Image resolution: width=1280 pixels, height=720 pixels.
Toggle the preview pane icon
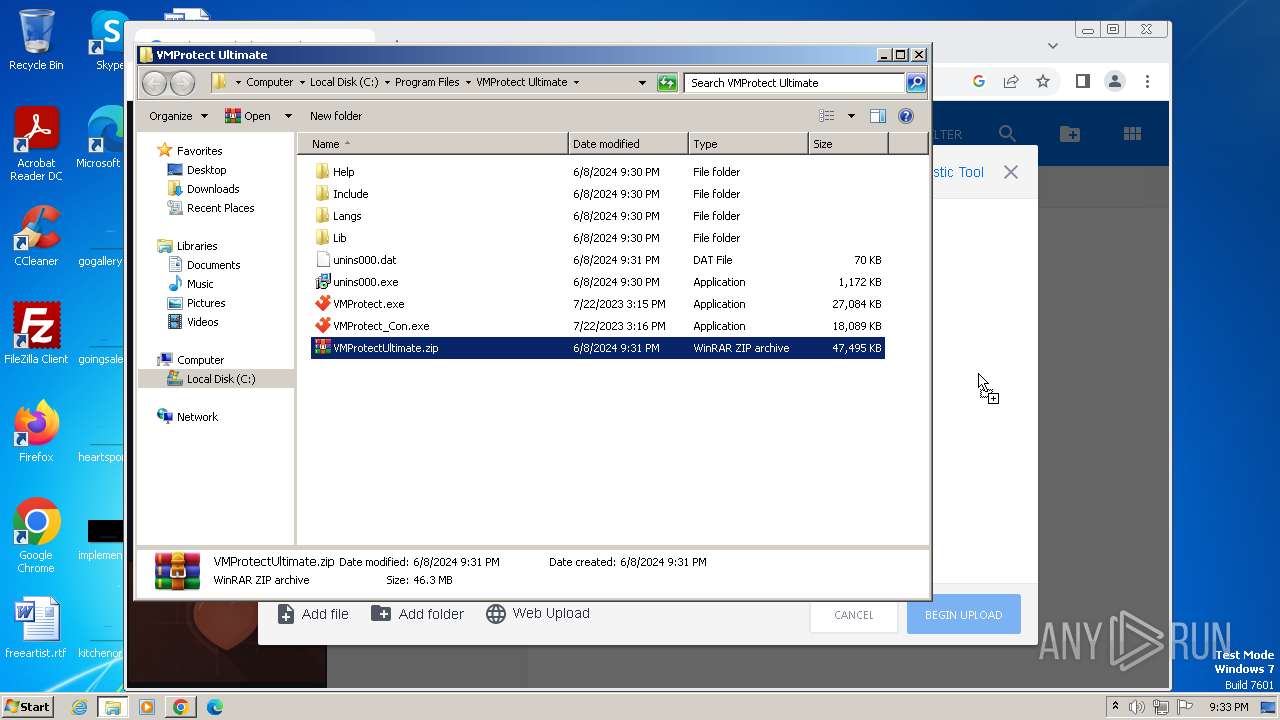tap(877, 116)
